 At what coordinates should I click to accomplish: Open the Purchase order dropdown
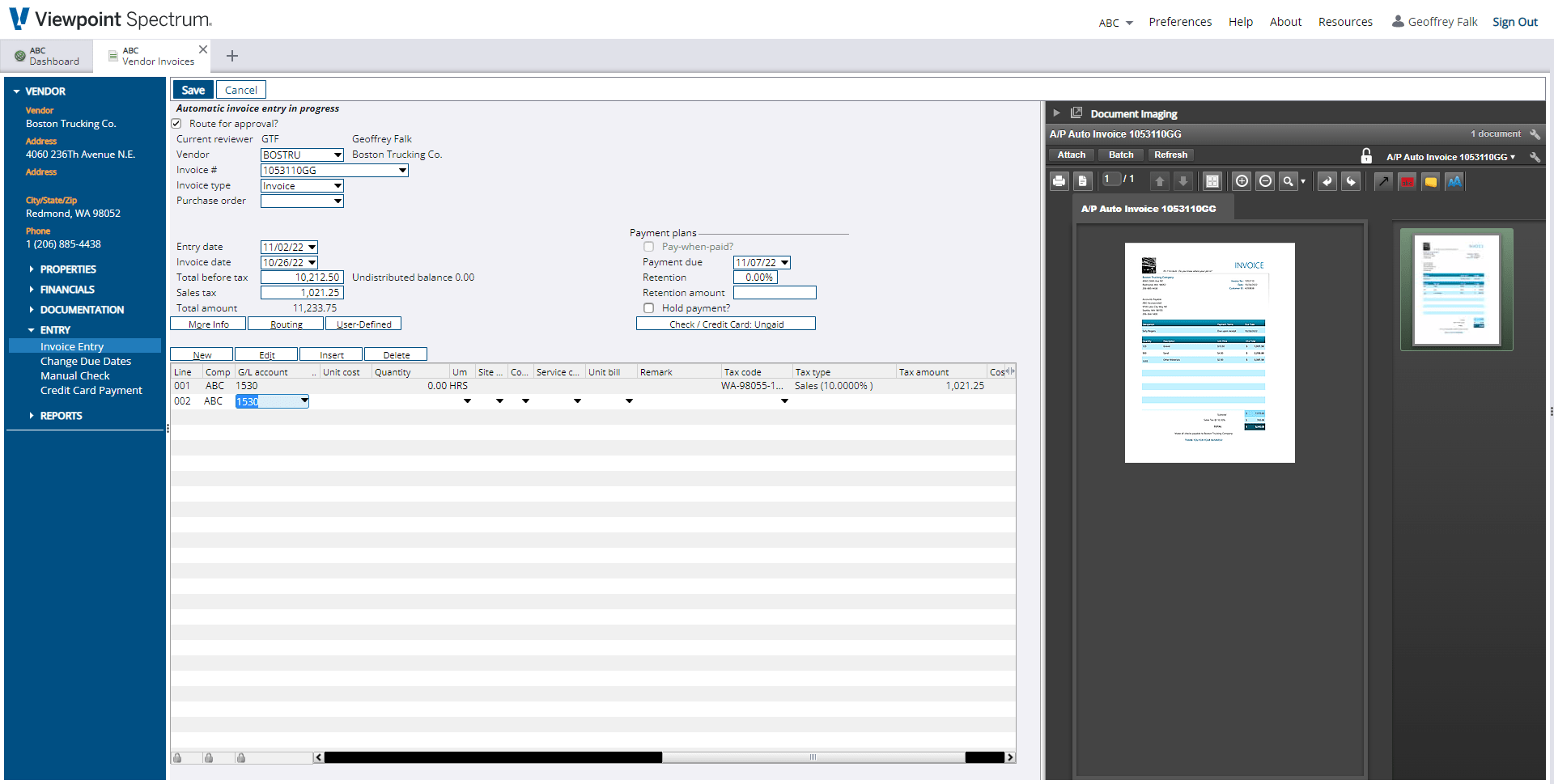pos(338,201)
